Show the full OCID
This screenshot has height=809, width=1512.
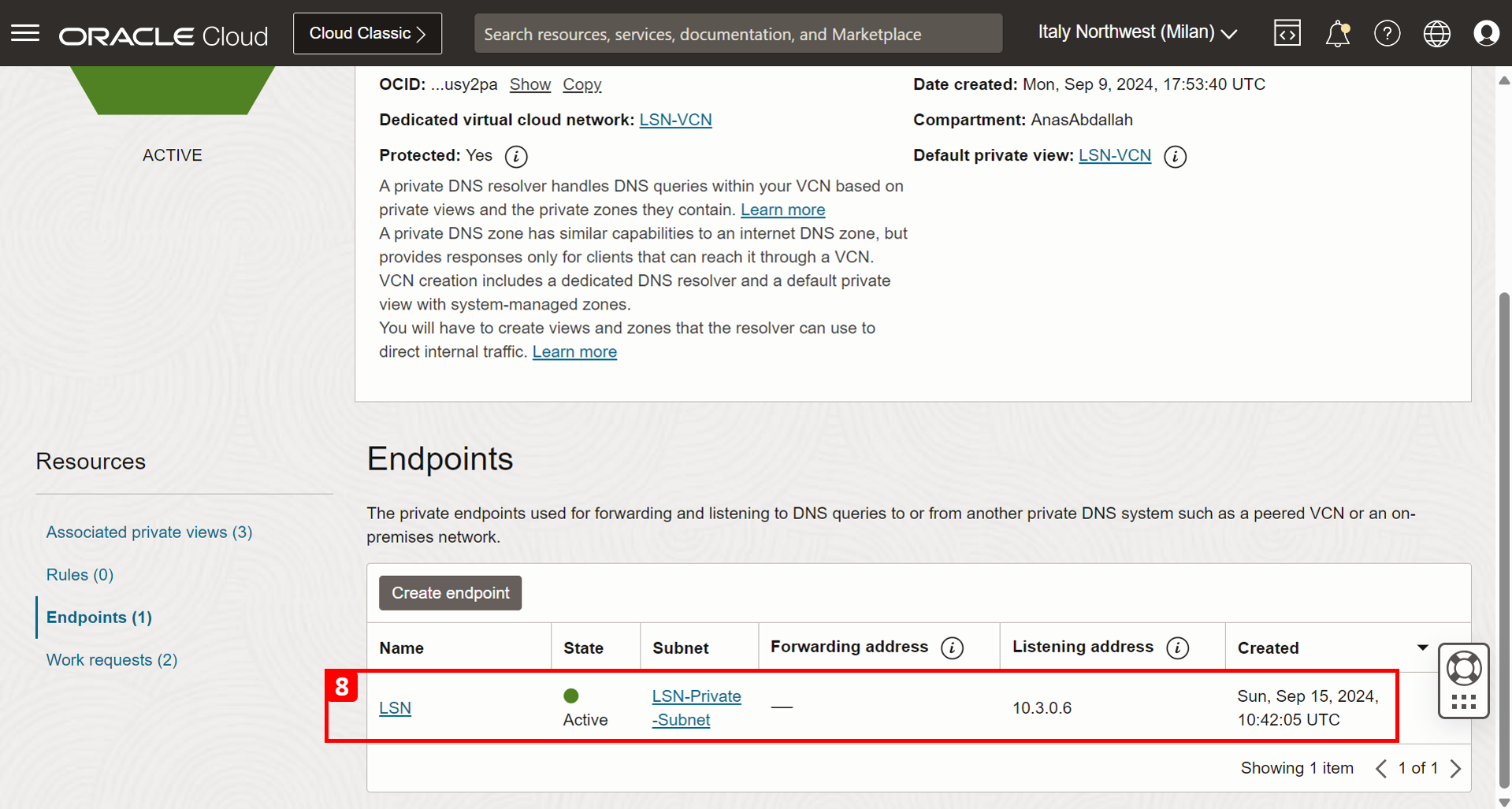[x=529, y=84]
